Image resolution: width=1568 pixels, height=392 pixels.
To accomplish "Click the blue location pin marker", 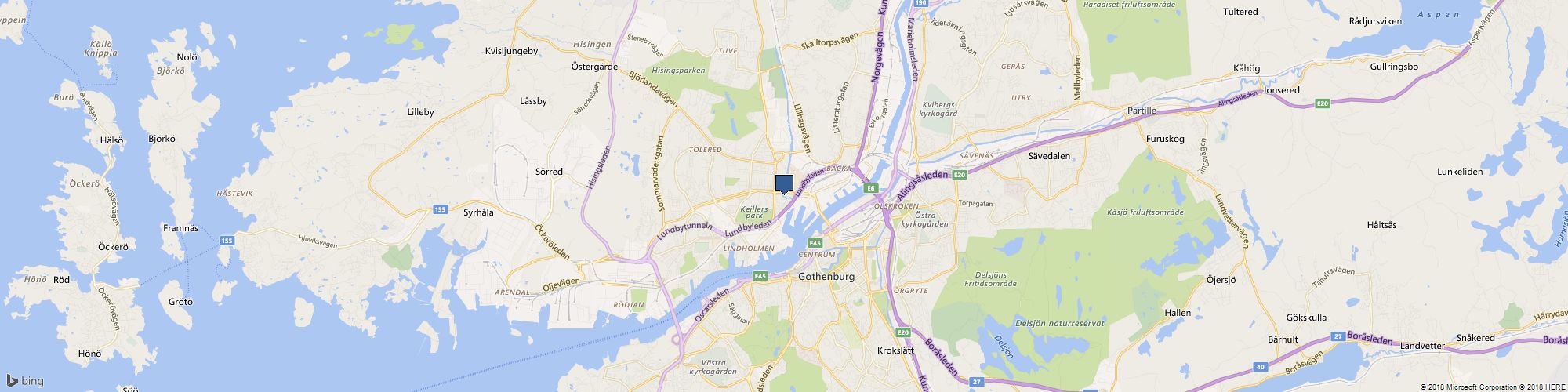I will pyautogui.click(x=784, y=184).
